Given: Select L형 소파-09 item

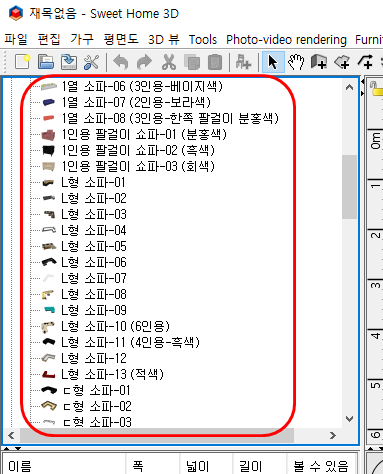Looking at the screenshot, I should (x=94, y=310).
